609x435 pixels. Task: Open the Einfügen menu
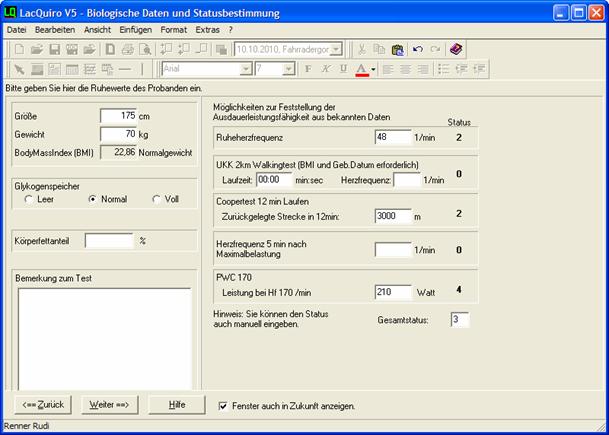tap(135, 30)
